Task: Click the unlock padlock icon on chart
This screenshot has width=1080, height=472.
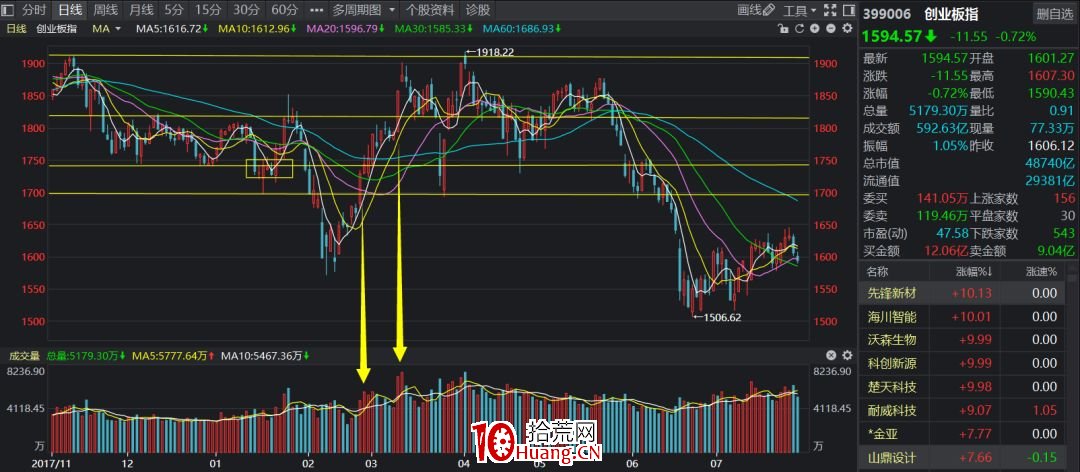Action: coord(782,28)
